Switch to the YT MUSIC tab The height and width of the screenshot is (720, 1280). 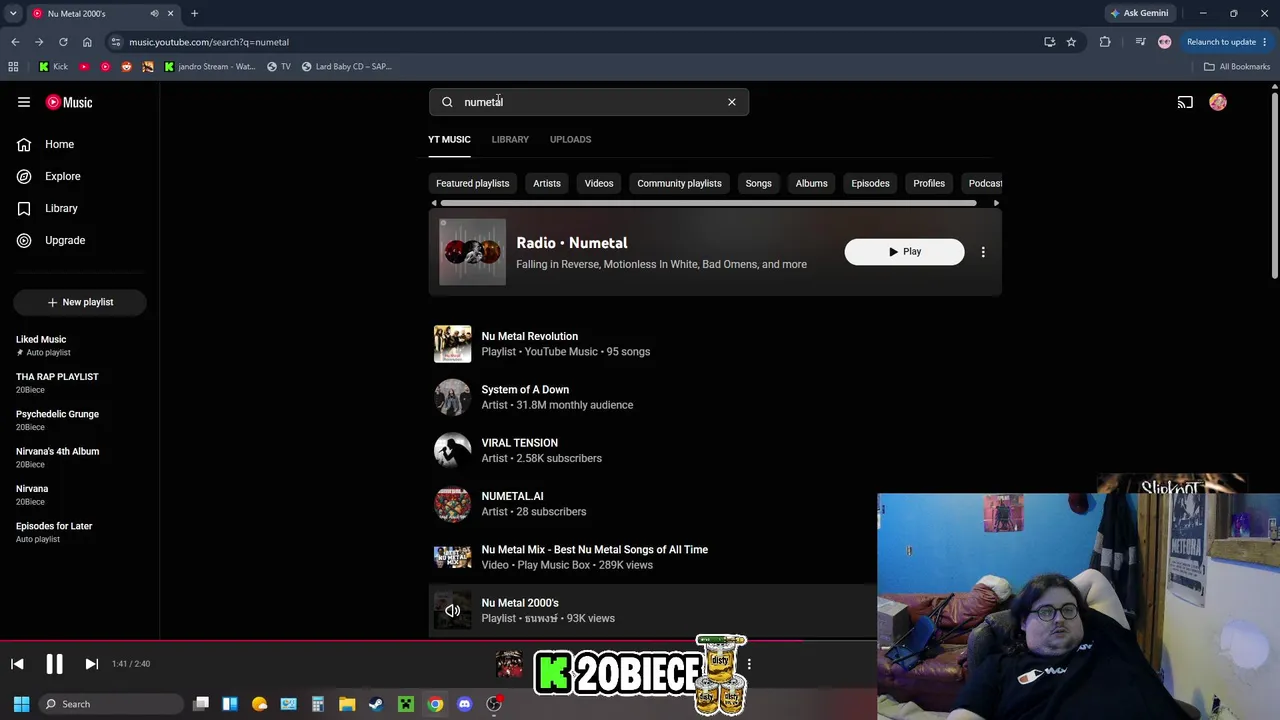(x=449, y=139)
